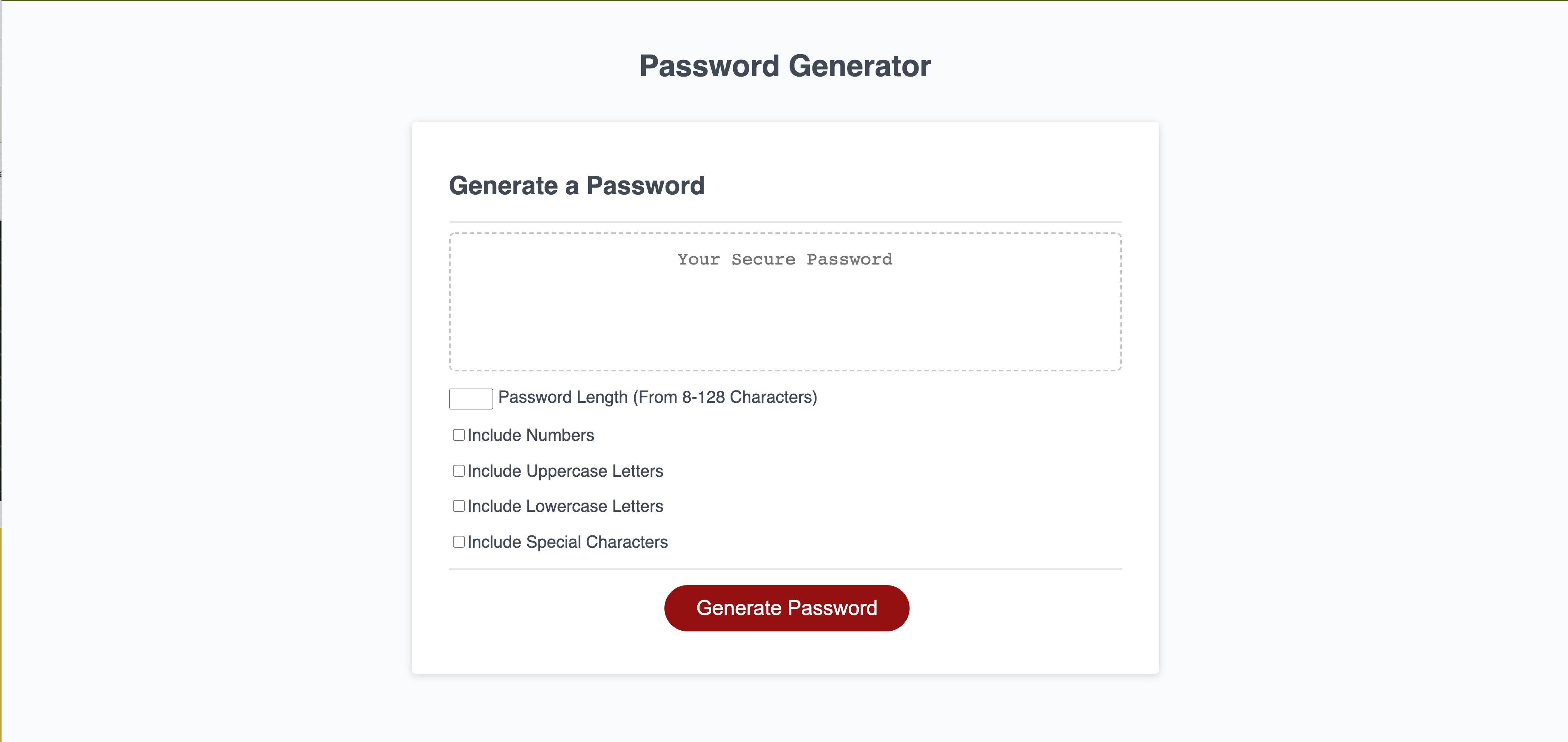Click the Your Secure Password placeholder text

785,259
